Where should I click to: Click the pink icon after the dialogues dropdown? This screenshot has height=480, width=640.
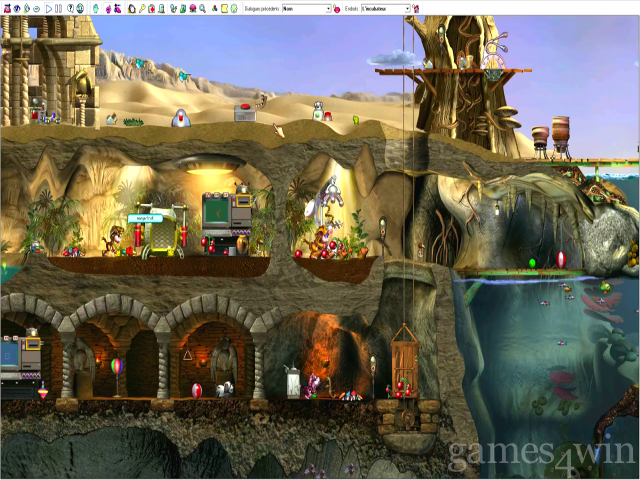(337, 8)
